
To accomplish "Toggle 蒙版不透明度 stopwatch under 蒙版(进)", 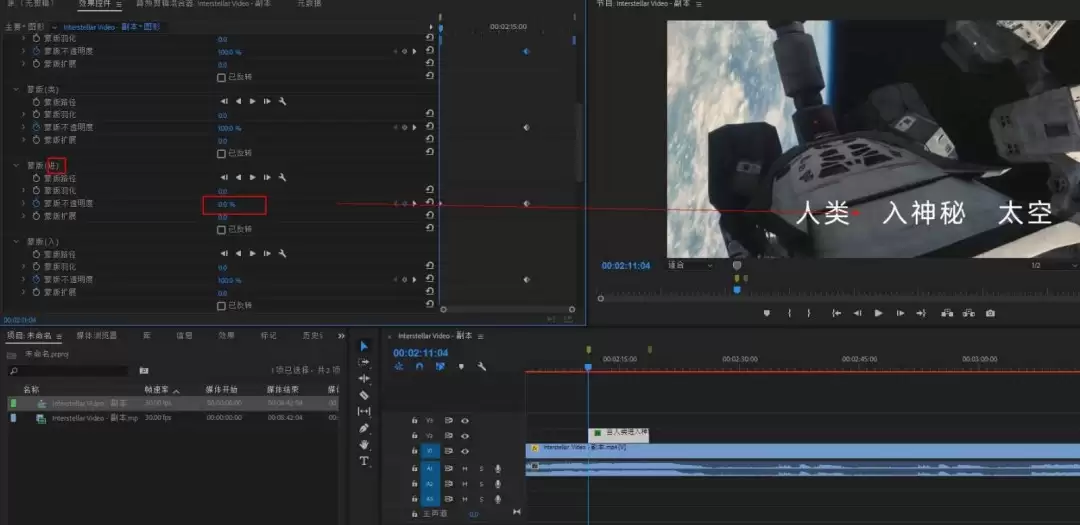I will click(37, 203).
